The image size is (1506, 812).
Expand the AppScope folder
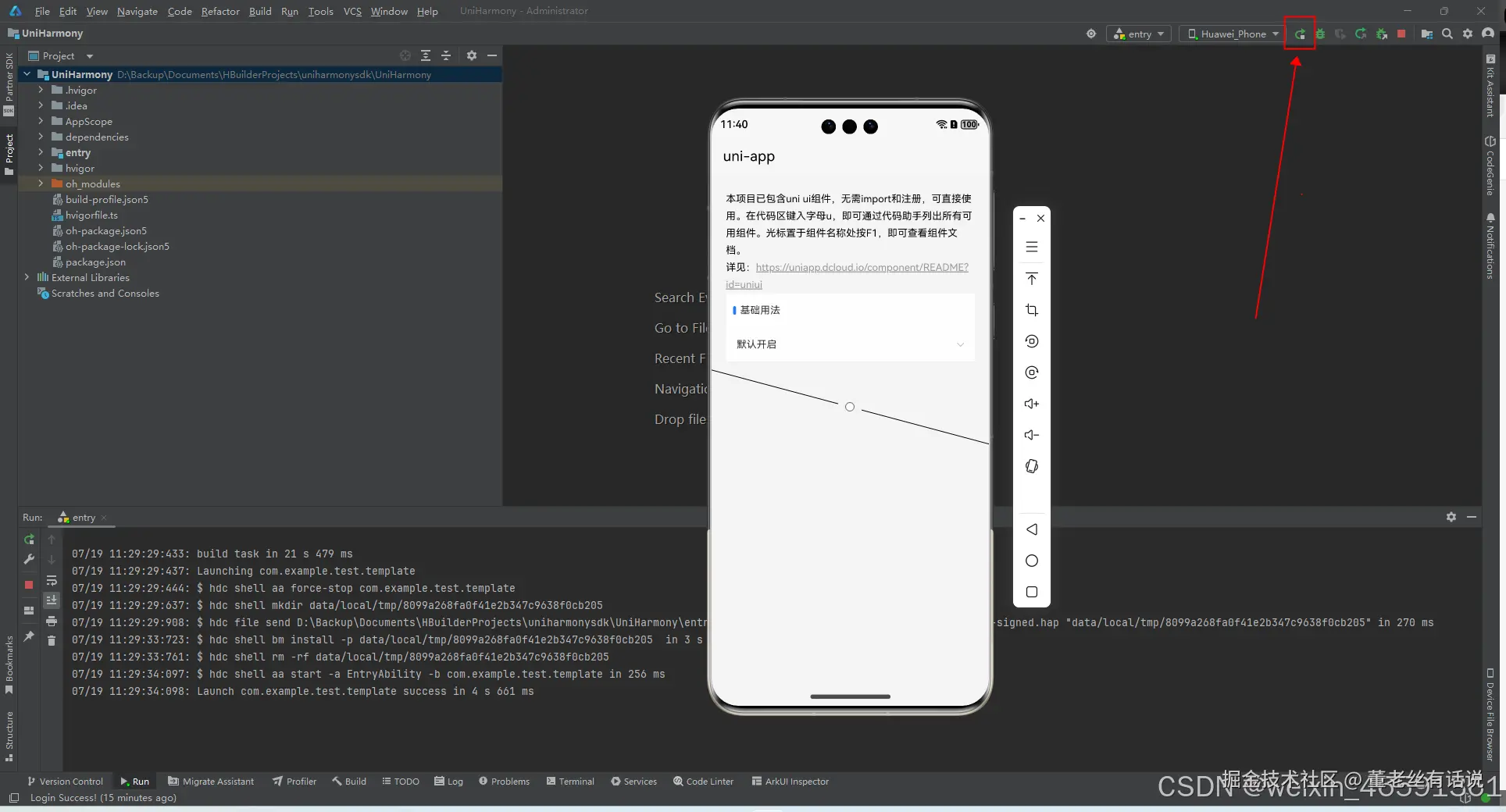(x=41, y=121)
